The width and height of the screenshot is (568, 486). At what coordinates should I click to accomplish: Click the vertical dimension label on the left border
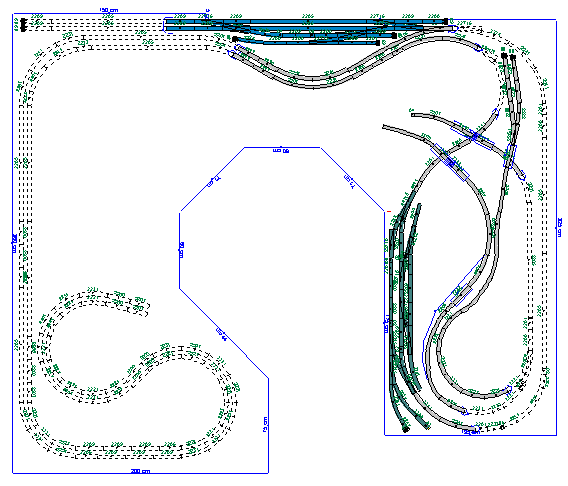click(14, 243)
